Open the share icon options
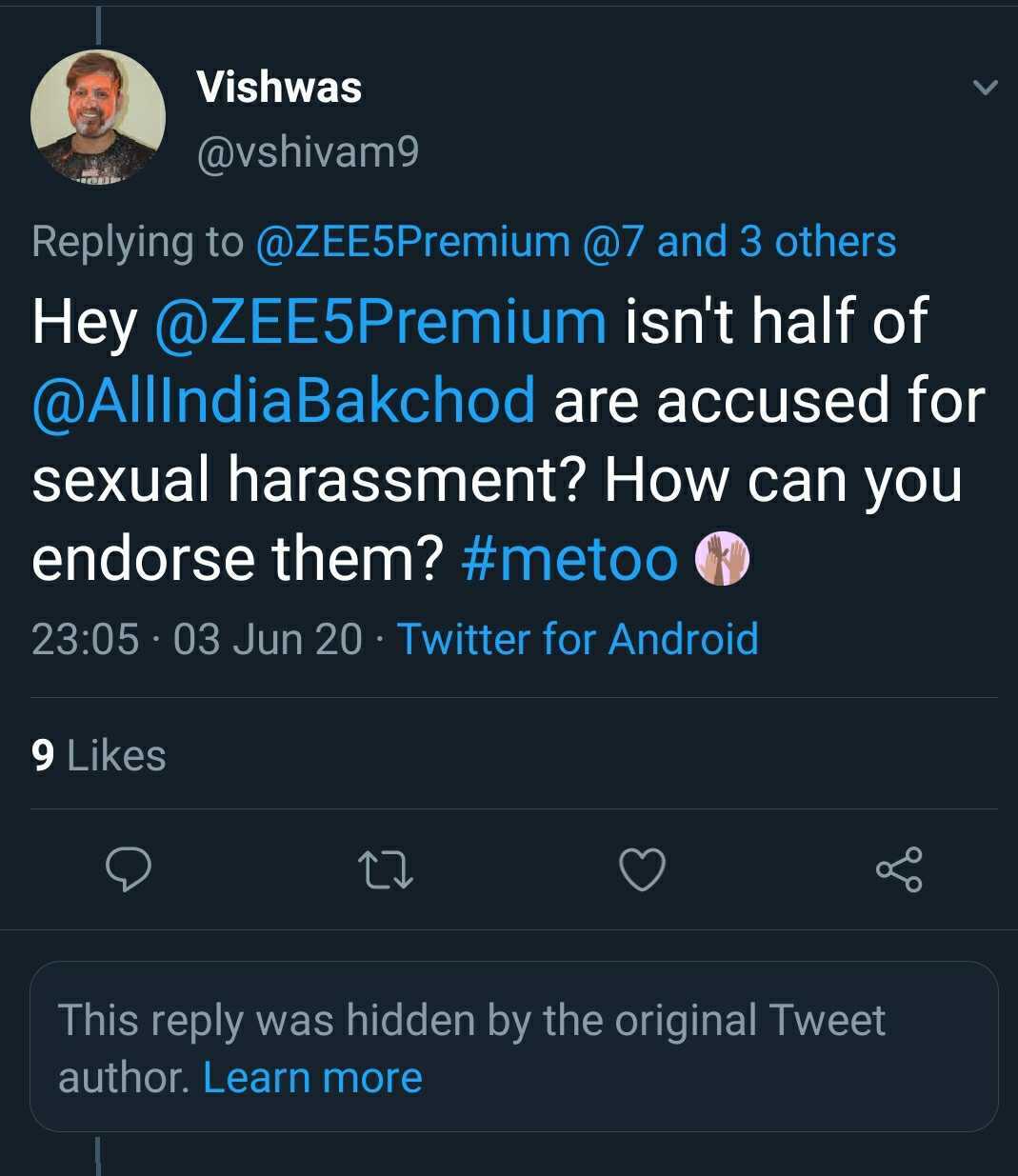Image resolution: width=1018 pixels, height=1176 pixels. [898, 868]
